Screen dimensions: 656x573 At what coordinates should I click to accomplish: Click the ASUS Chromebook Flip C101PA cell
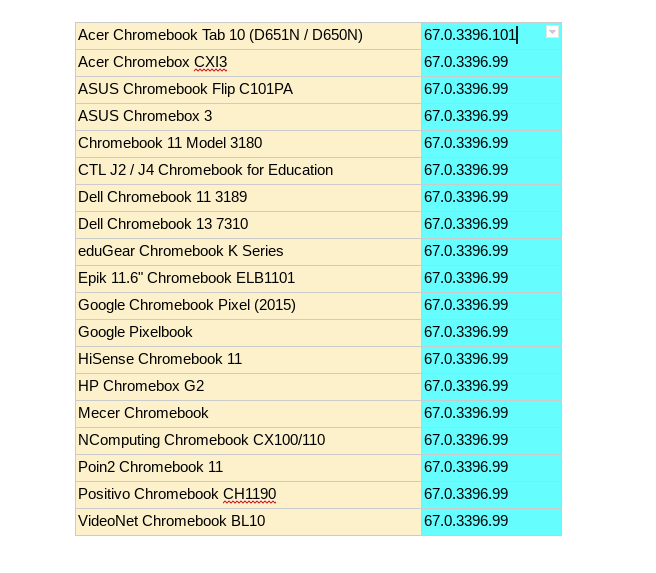pos(186,90)
